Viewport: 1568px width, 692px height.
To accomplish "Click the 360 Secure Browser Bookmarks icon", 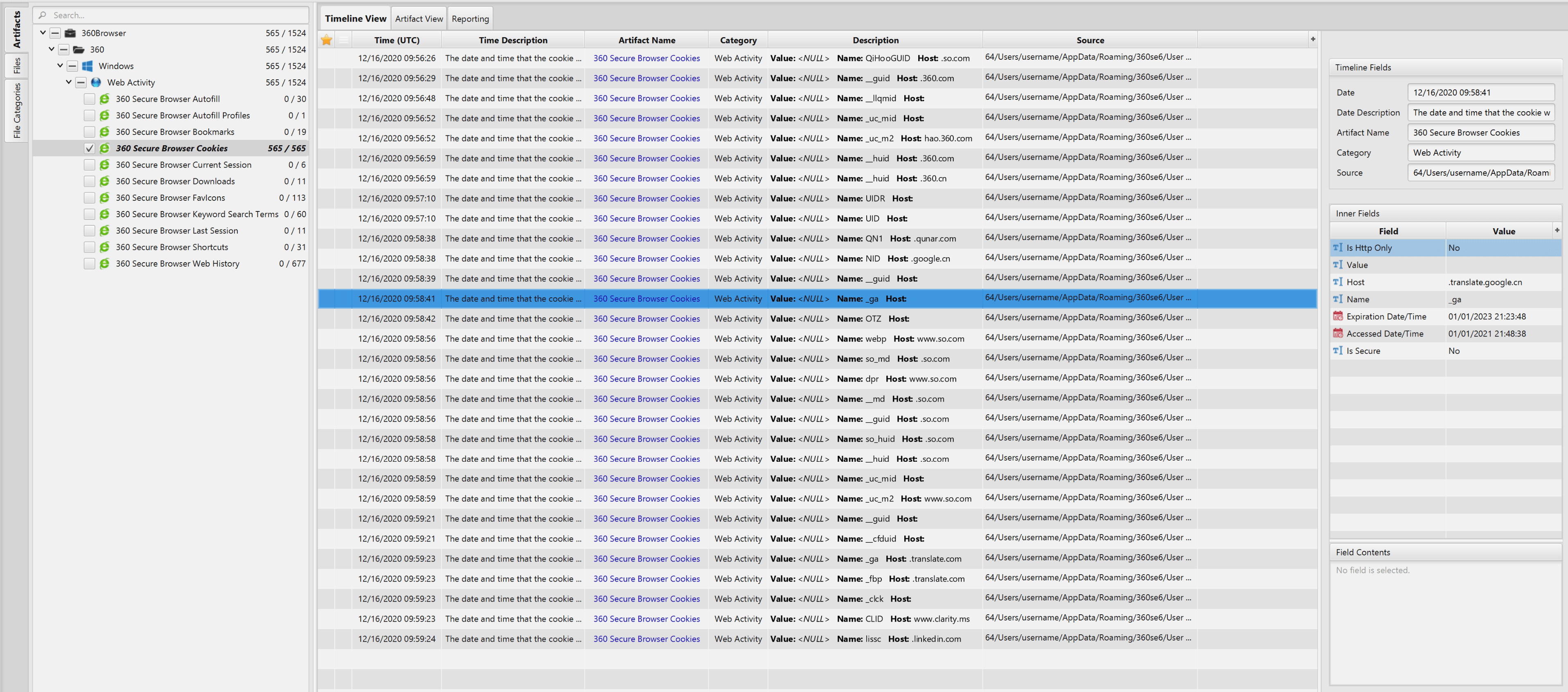I will pos(105,131).
